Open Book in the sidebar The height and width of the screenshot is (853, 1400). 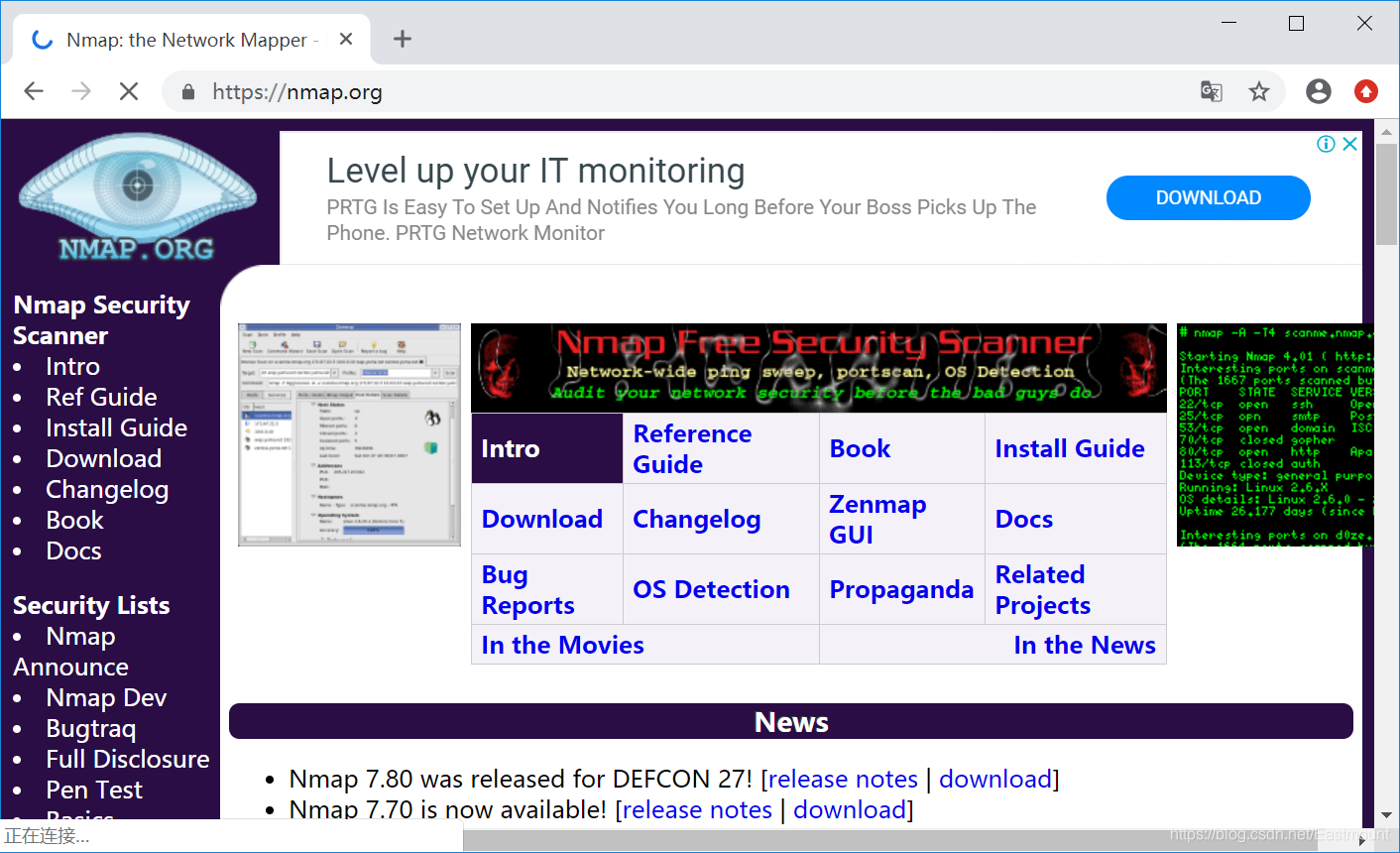click(74, 520)
